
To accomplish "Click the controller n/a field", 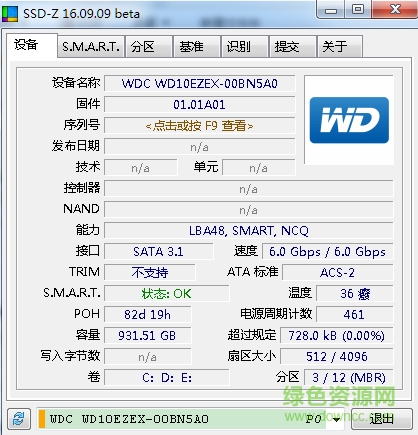I will pyautogui.click(x=249, y=189).
